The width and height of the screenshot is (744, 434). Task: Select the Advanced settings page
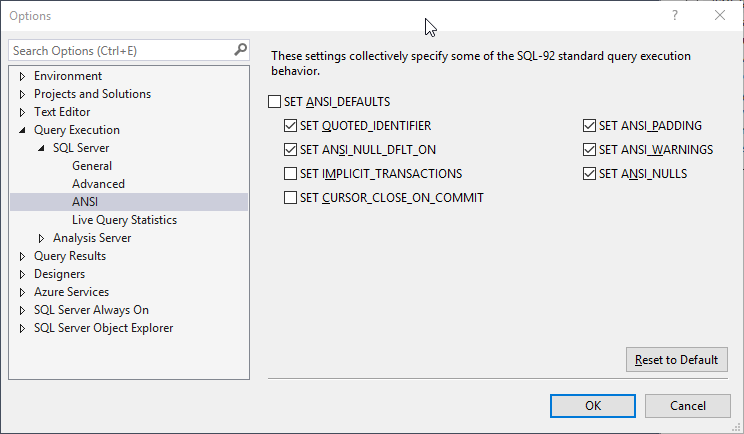(98, 184)
